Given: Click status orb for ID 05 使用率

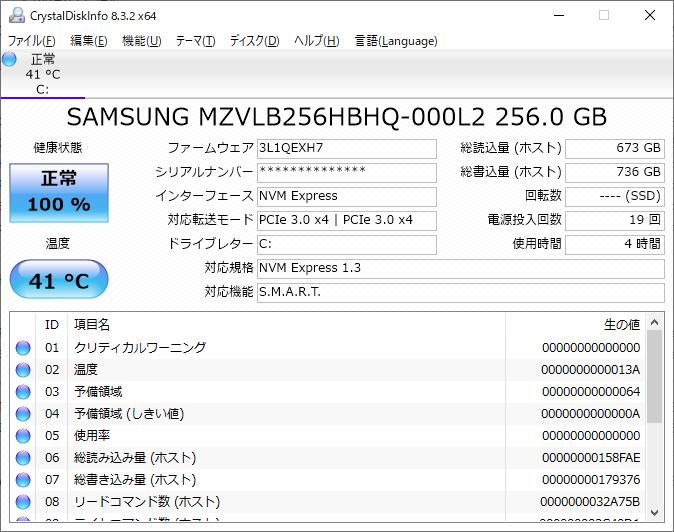Looking at the screenshot, I should [23, 436].
